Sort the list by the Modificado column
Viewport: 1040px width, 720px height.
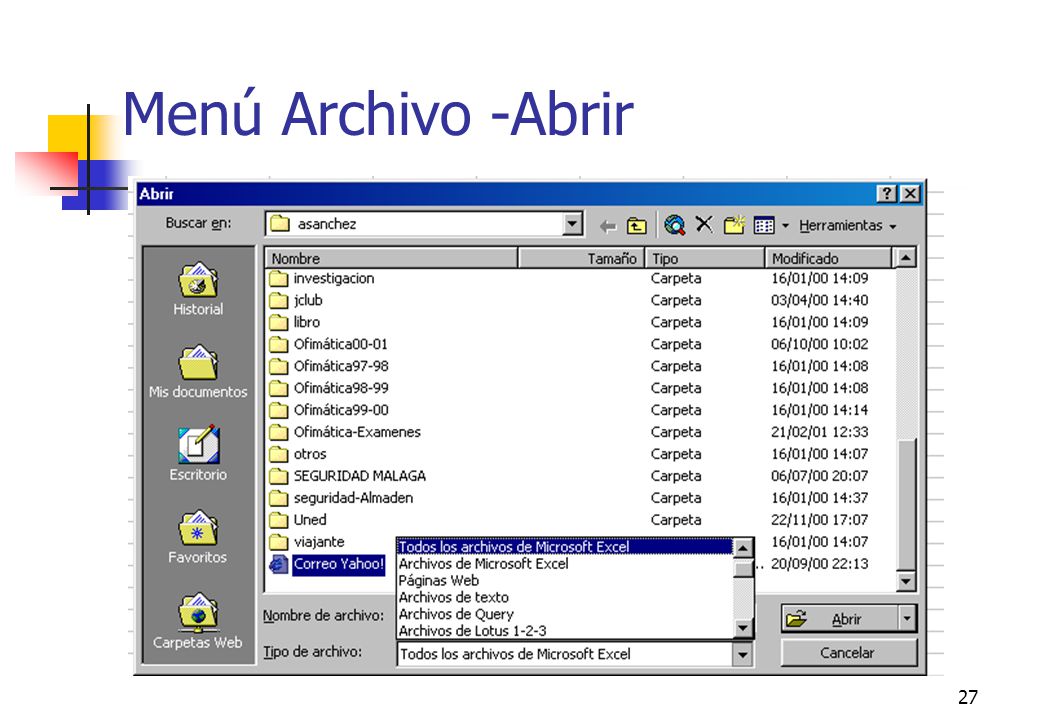(x=828, y=258)
